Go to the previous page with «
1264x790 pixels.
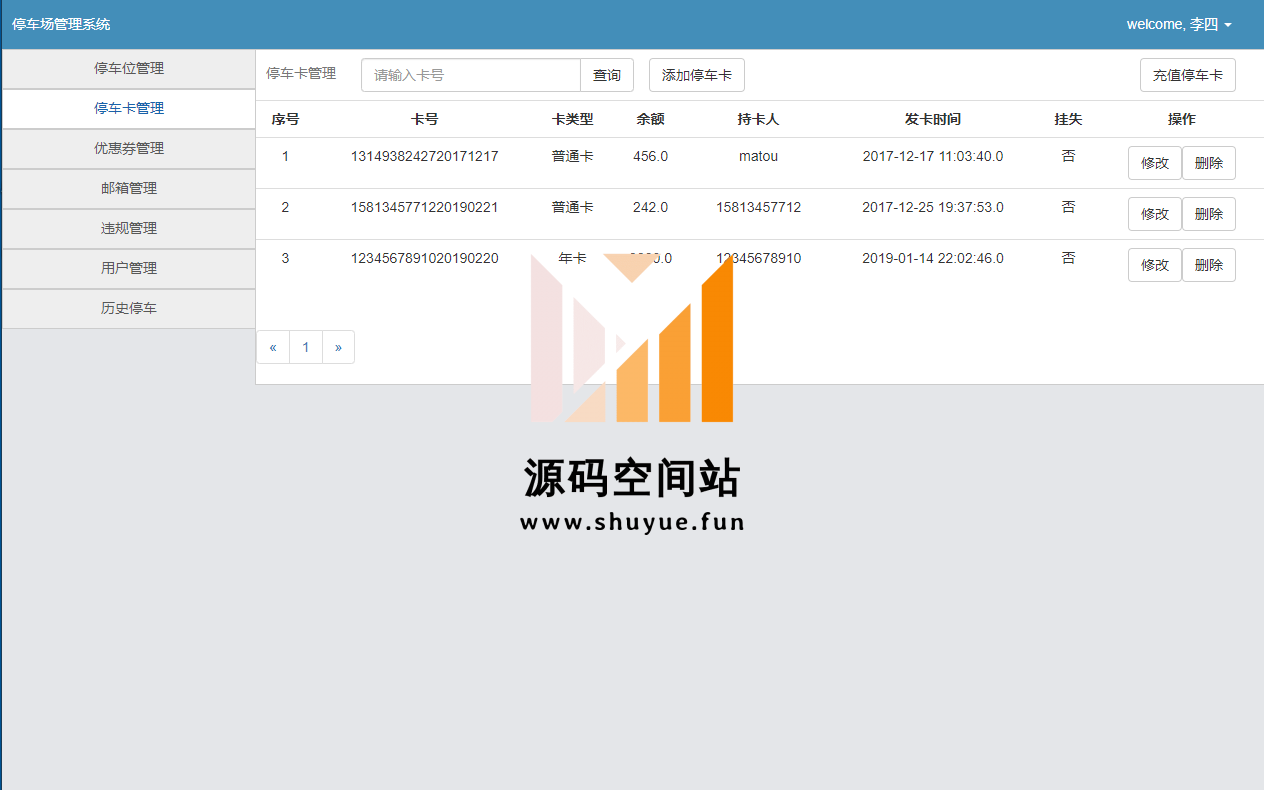coord(273,347)
